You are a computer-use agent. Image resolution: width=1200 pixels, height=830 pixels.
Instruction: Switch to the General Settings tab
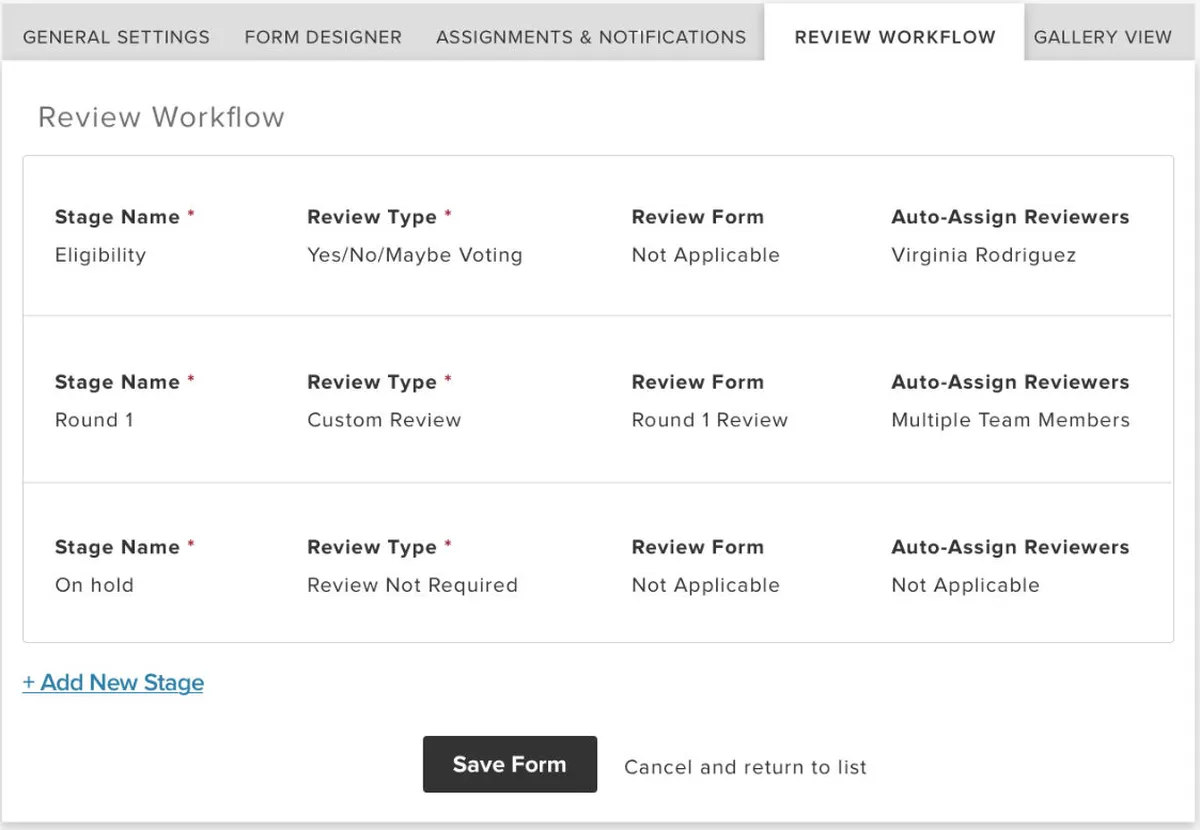click(116, 37)
